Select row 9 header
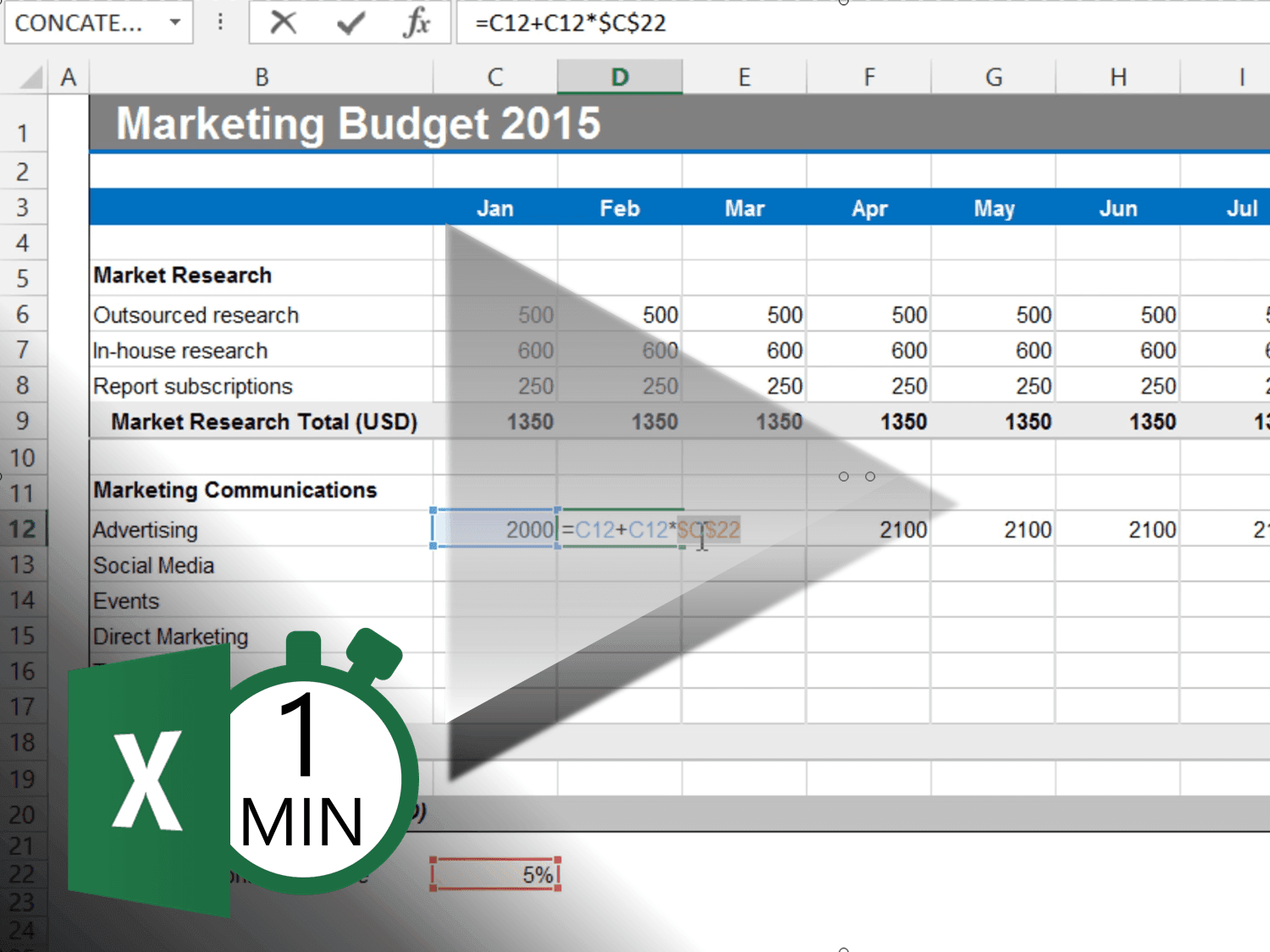 (x=24, y=421)
